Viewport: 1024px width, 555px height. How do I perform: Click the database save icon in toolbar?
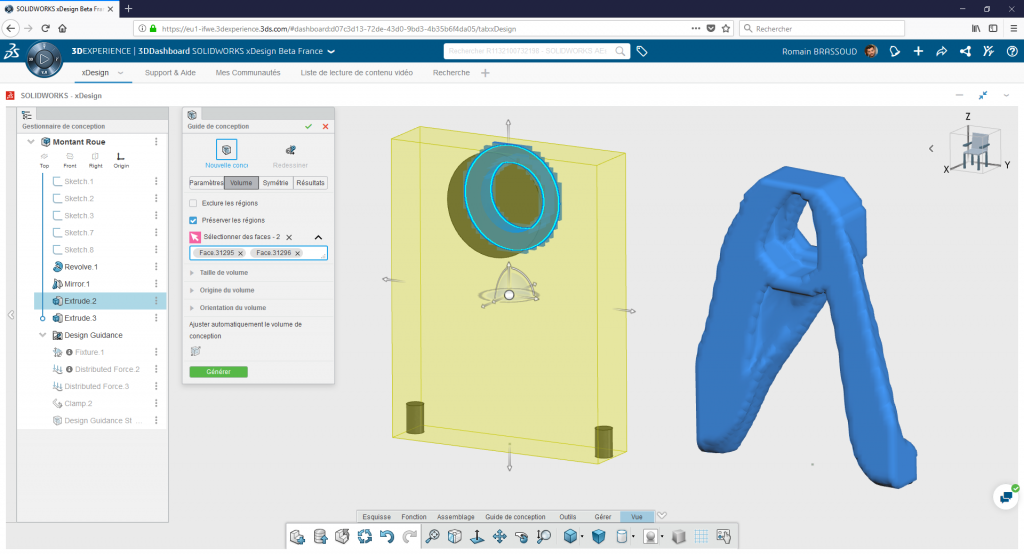point(320,537)
